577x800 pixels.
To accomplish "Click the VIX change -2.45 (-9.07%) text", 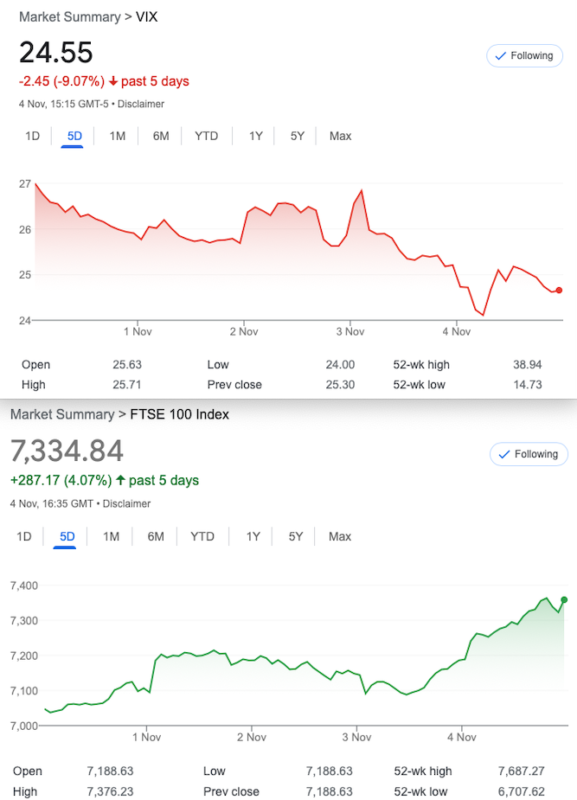I will 62,82.
